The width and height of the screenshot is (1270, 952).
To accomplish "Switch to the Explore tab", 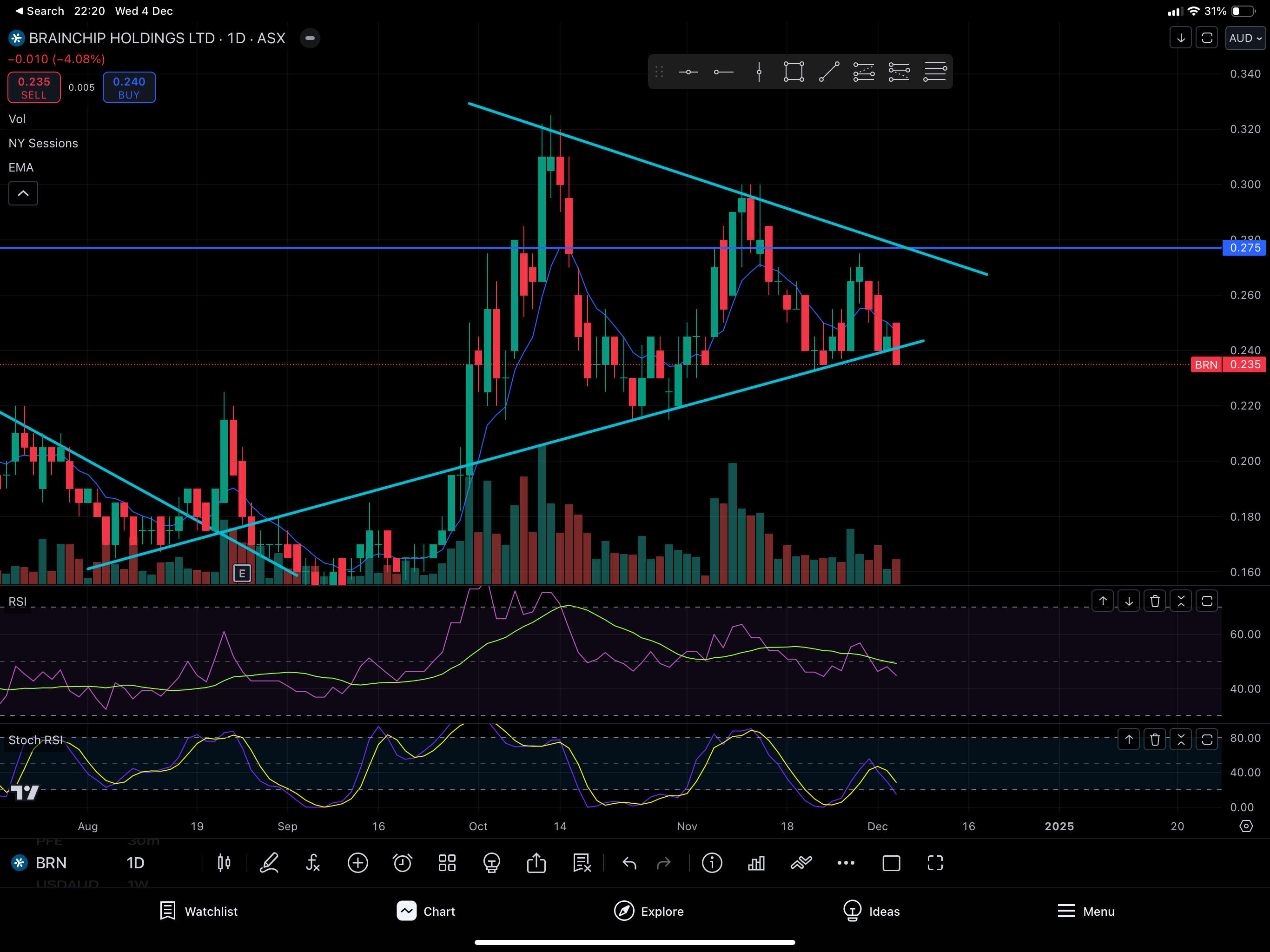I will [649, 911].
